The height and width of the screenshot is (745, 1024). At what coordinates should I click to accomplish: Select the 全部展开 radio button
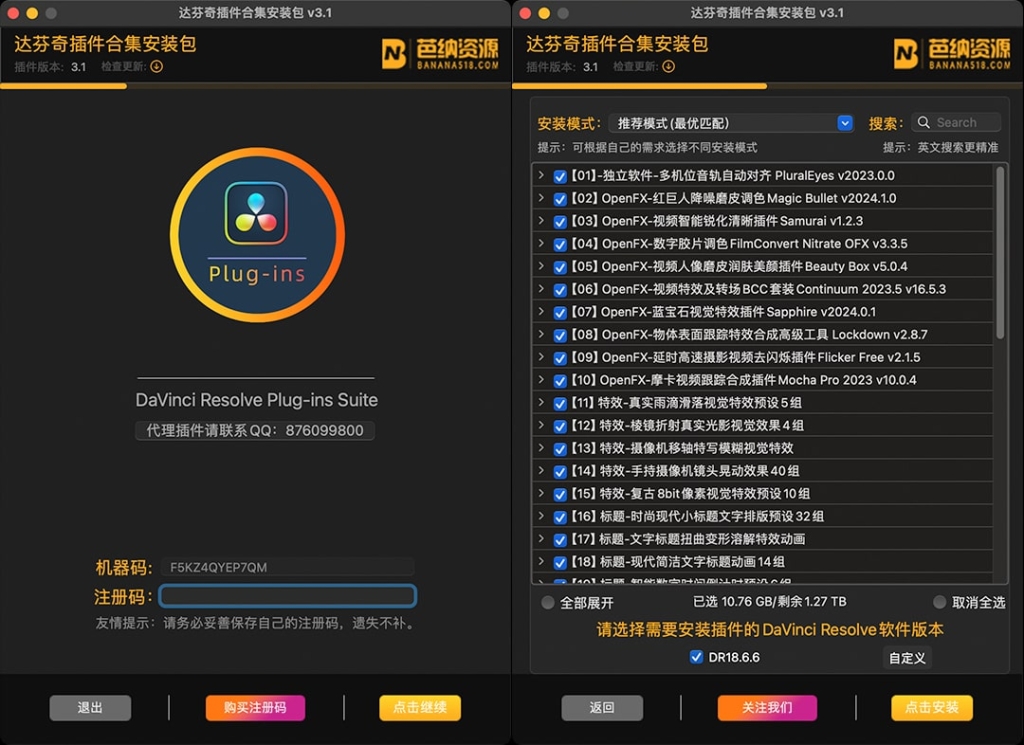547,603
